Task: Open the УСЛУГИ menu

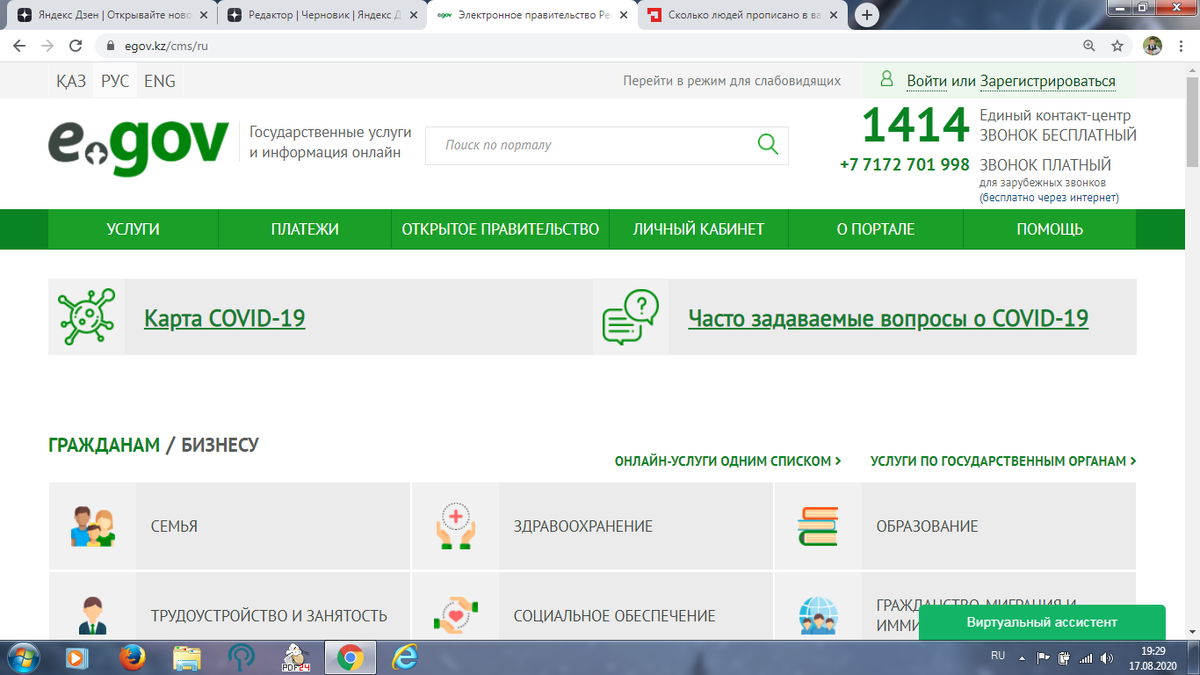Action: click(133, 229)
